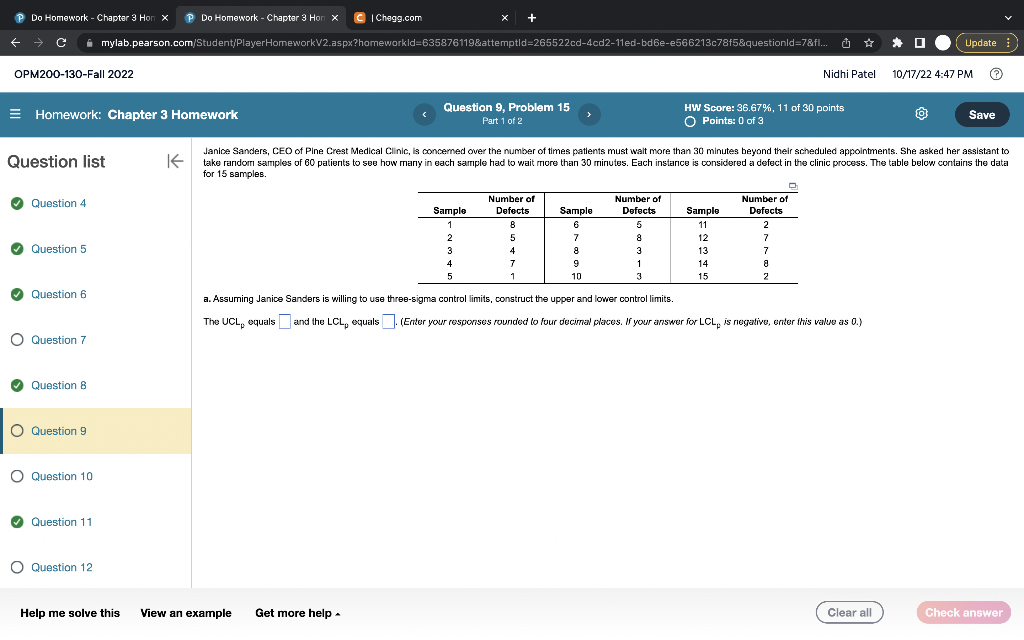The width and height of the screenshot is (1024, 640).
Task: Click the LCLp answer input box
Action: (x=388, y=321)
